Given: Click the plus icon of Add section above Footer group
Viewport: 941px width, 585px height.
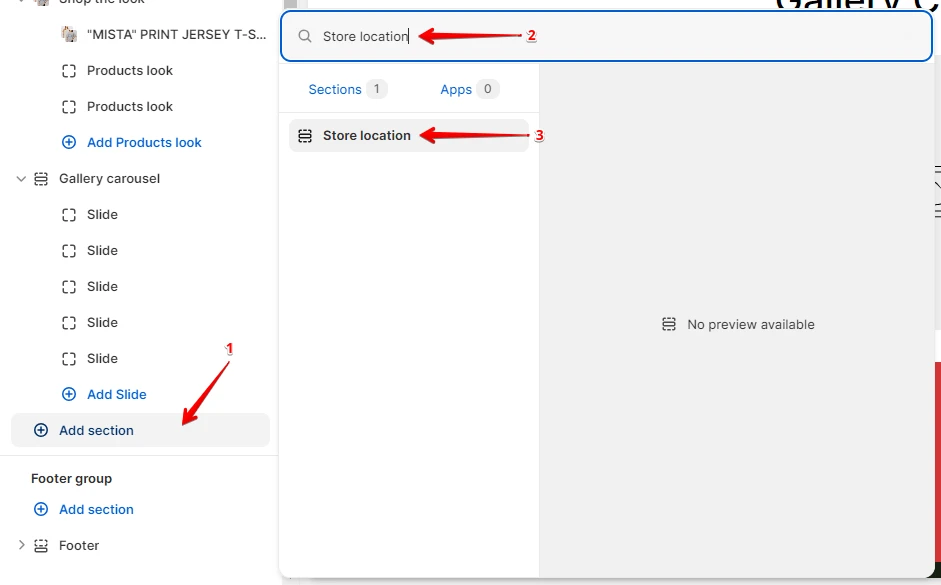Looking at the screenshot, I should pos(41,430).
